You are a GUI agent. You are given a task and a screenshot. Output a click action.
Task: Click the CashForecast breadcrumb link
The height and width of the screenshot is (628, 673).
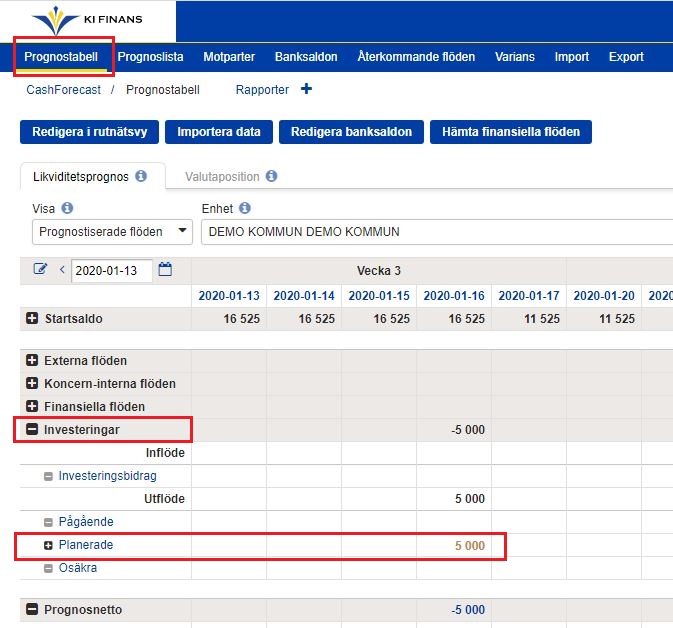64,90
